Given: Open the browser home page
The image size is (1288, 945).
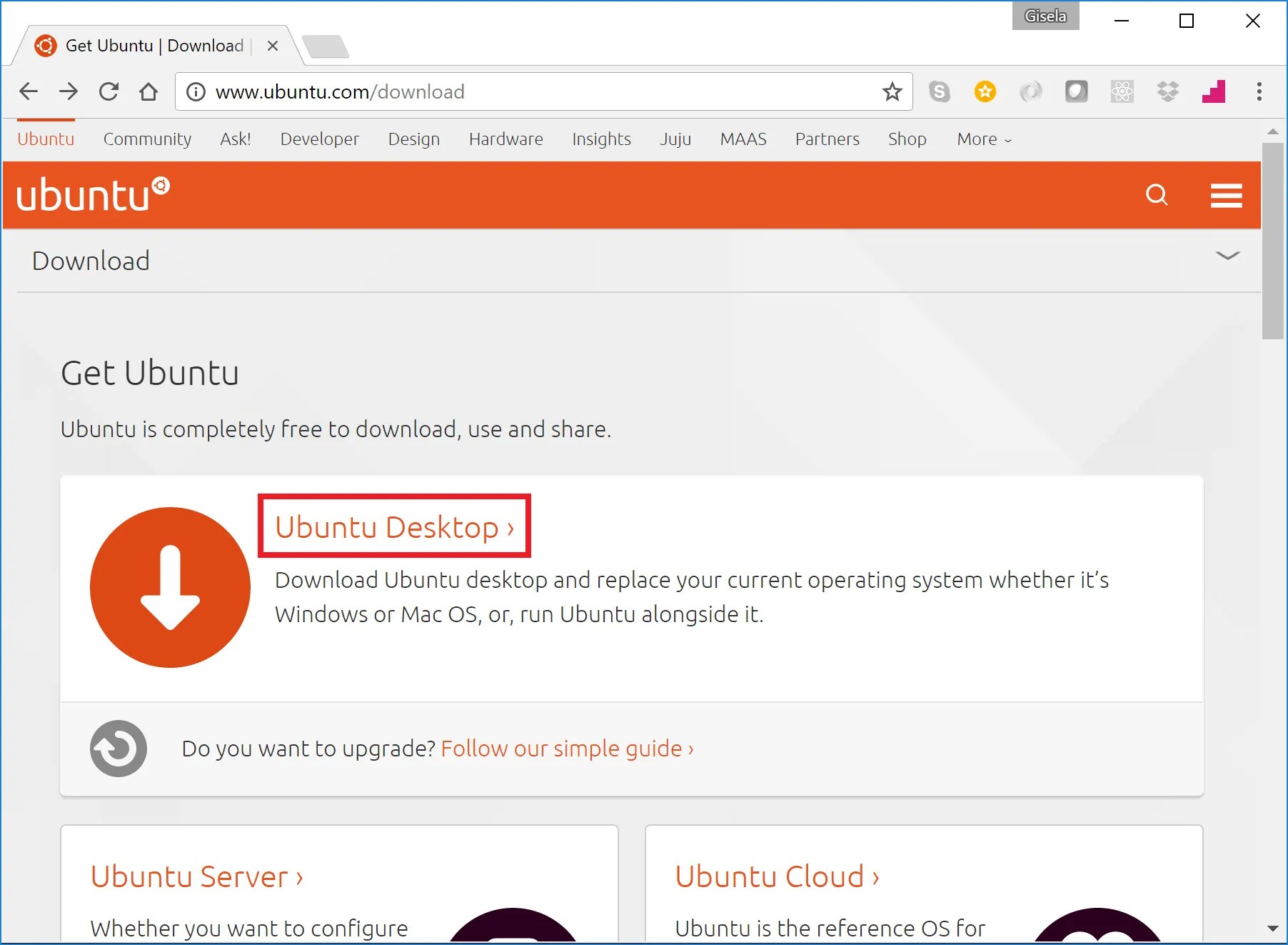Looking at the screenshot, I should coord(149,91).
